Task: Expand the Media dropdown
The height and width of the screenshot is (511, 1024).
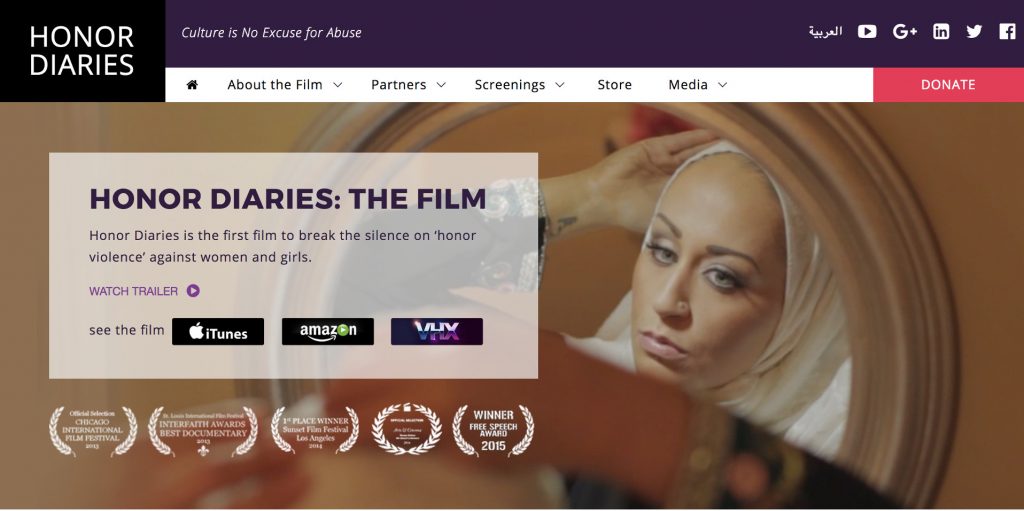Action: coord(697,85)
